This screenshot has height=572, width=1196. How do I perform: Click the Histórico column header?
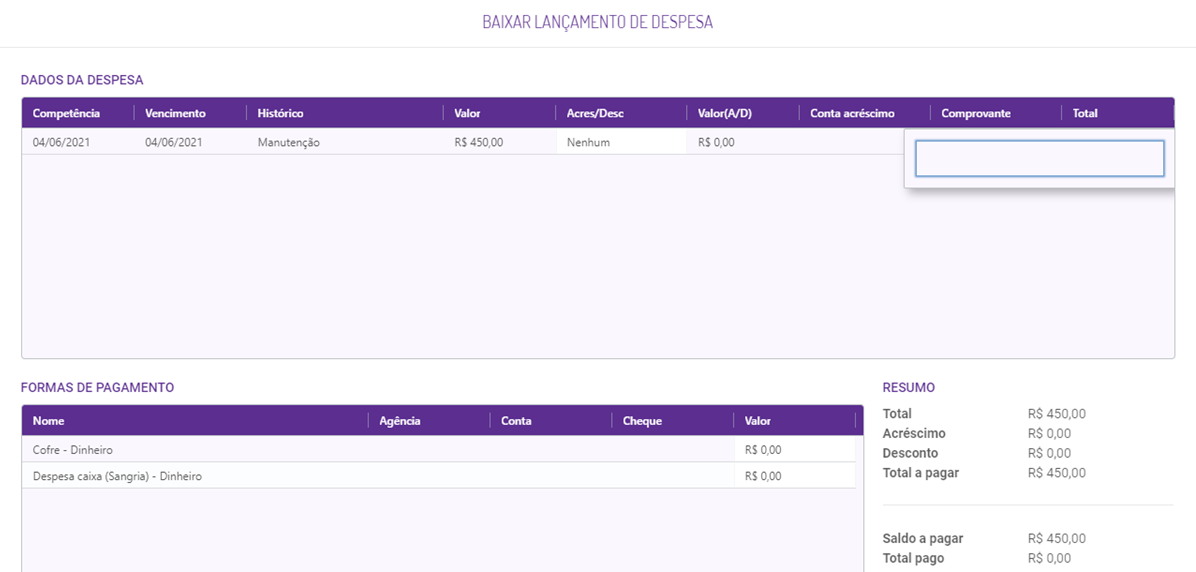coord(281,113)
